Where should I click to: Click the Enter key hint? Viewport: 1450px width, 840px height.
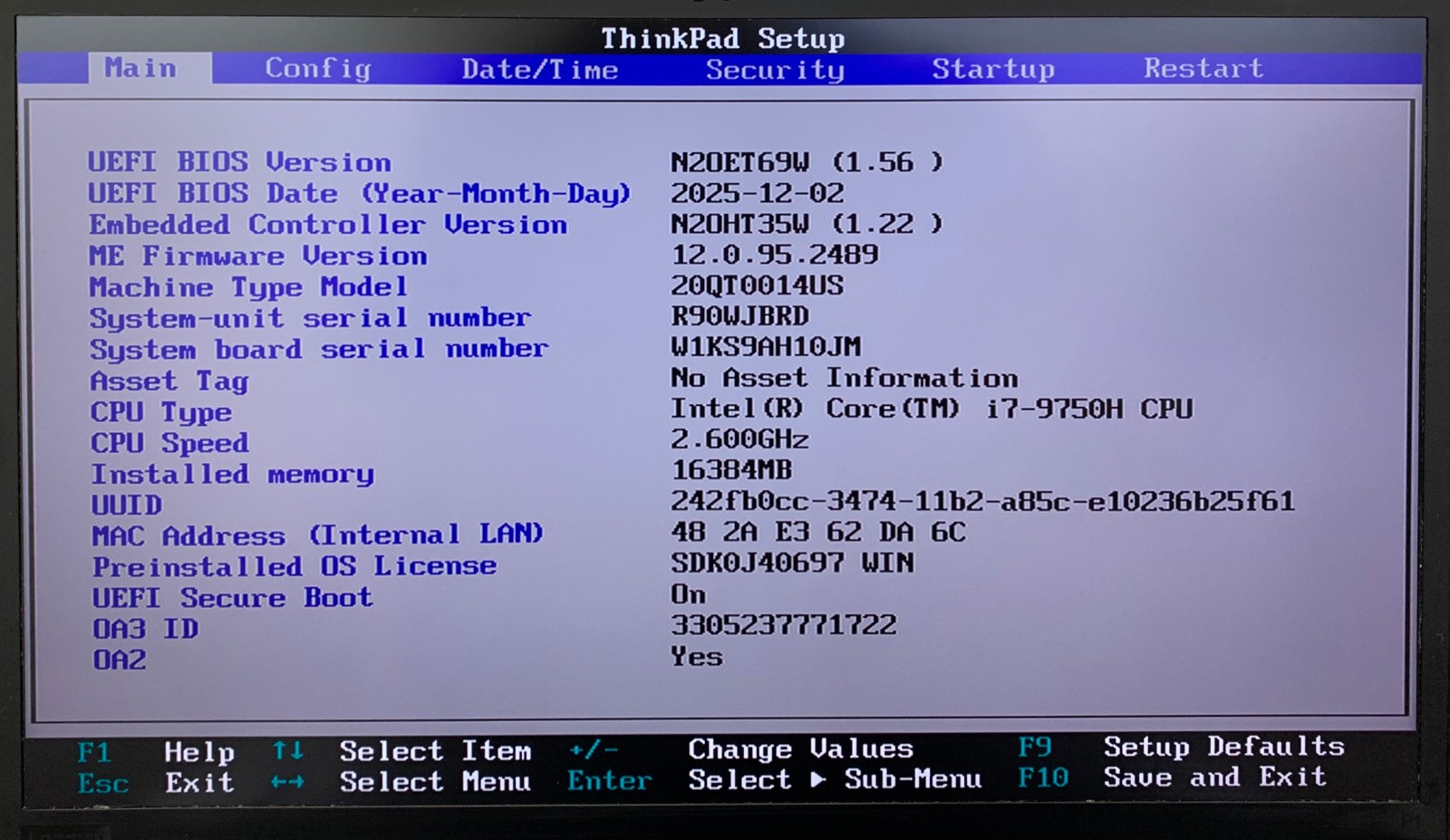[610, 781]
